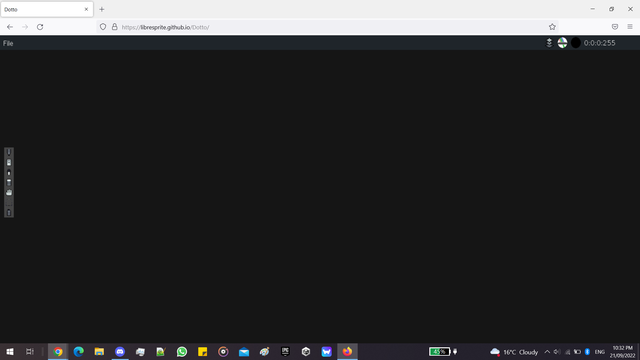Pick the black active color swatch
Viewport: 640px width, 360px height.
(x=576, y=43)
